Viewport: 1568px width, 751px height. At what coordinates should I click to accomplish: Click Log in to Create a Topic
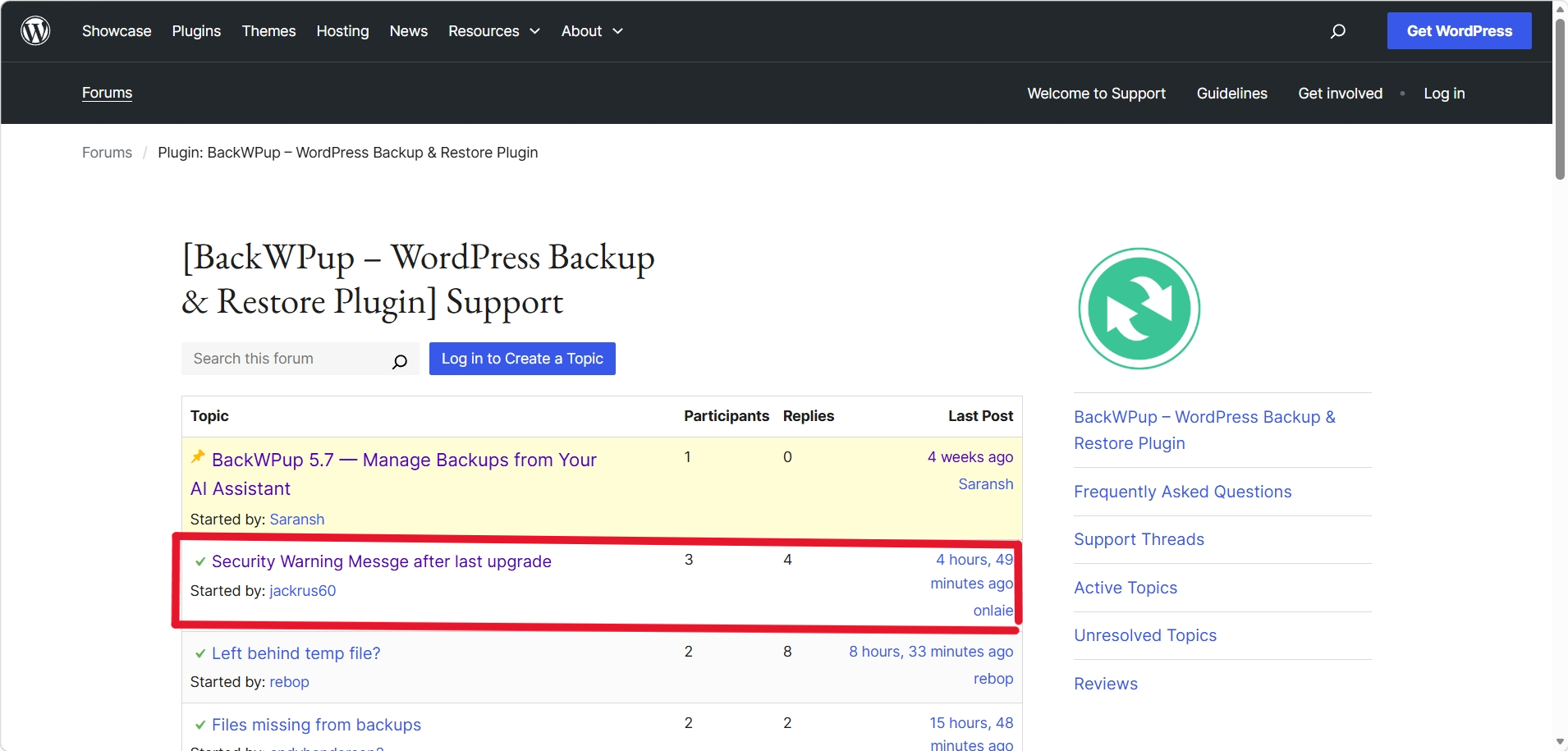pyautogui.click(x=522, y=359)
